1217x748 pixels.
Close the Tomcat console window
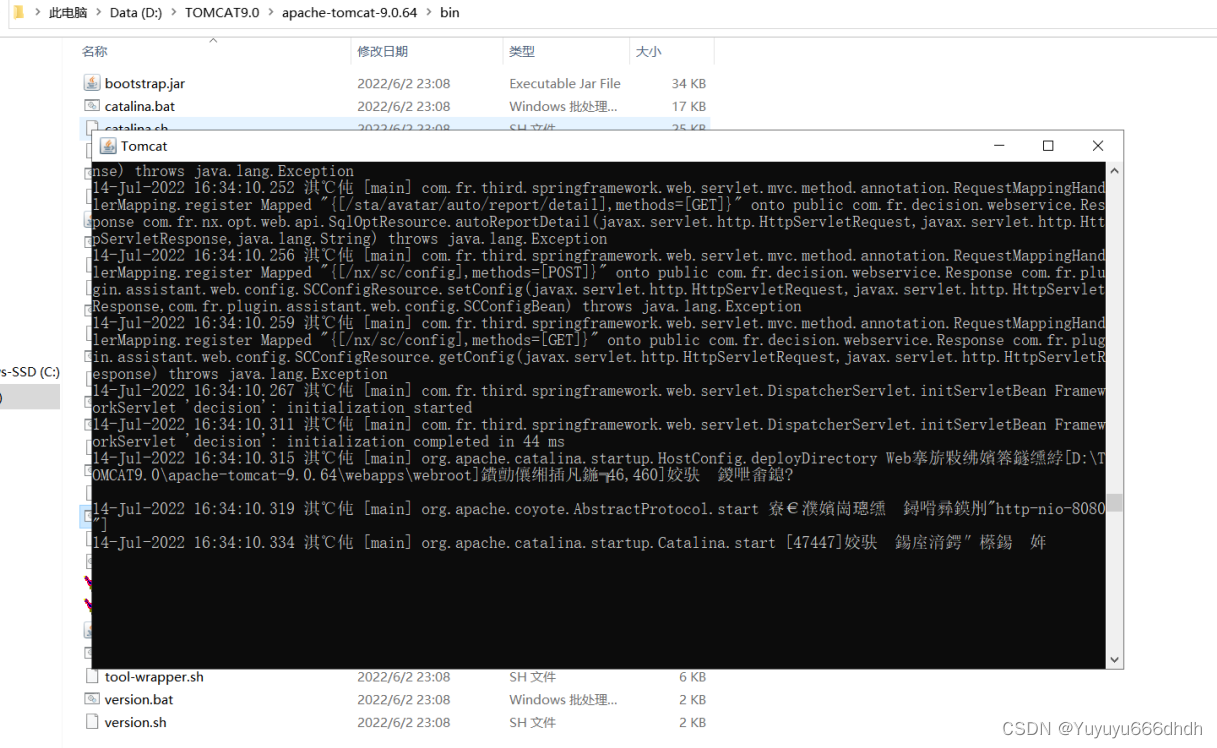(1098, 146)
